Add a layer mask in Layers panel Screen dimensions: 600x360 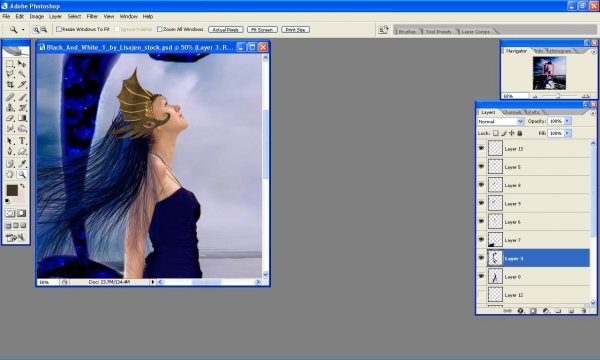point(533,311)
